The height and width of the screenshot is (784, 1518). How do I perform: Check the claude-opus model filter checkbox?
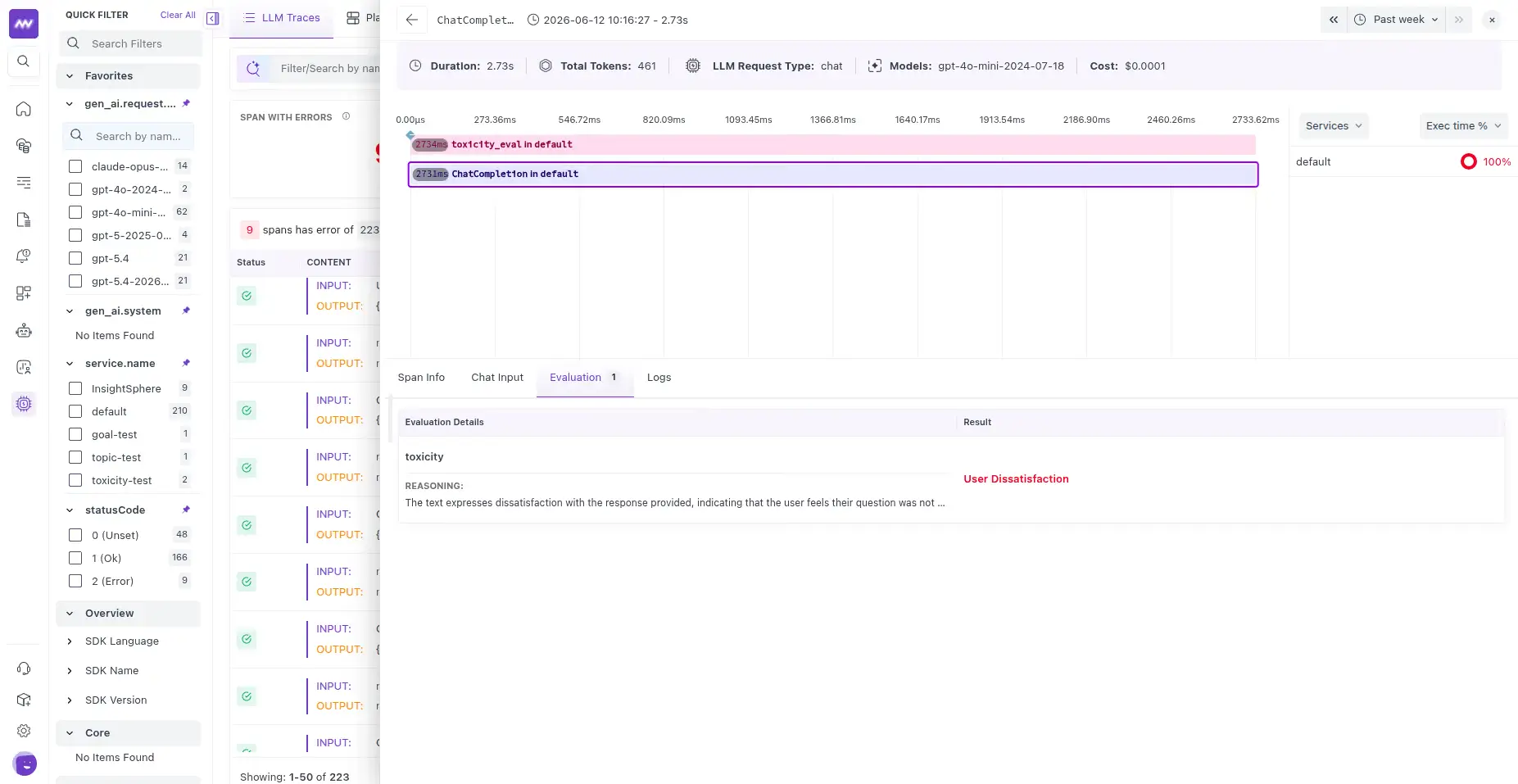(75, 166)
